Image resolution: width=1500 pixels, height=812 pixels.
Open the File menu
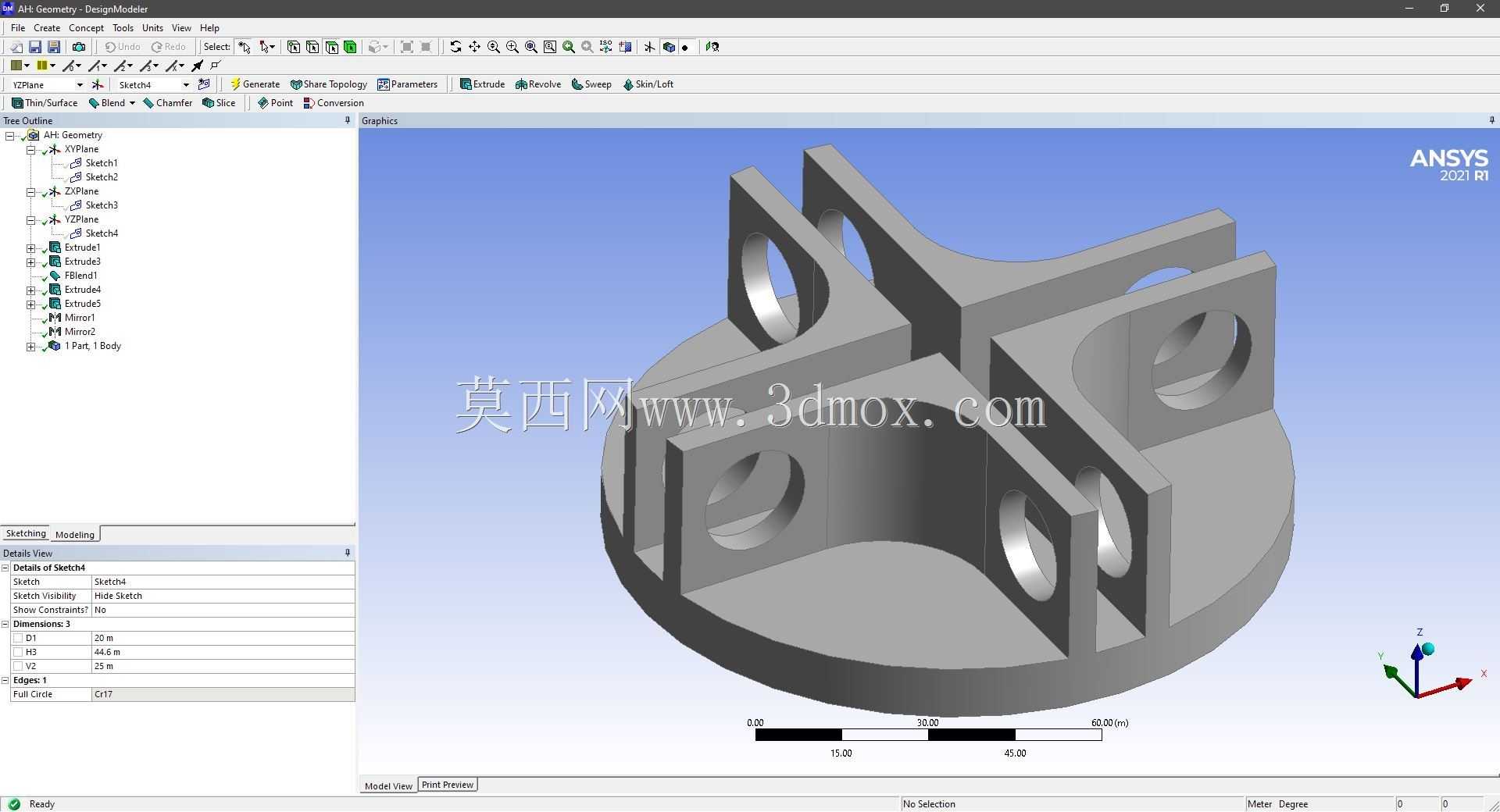coord(18,27)
